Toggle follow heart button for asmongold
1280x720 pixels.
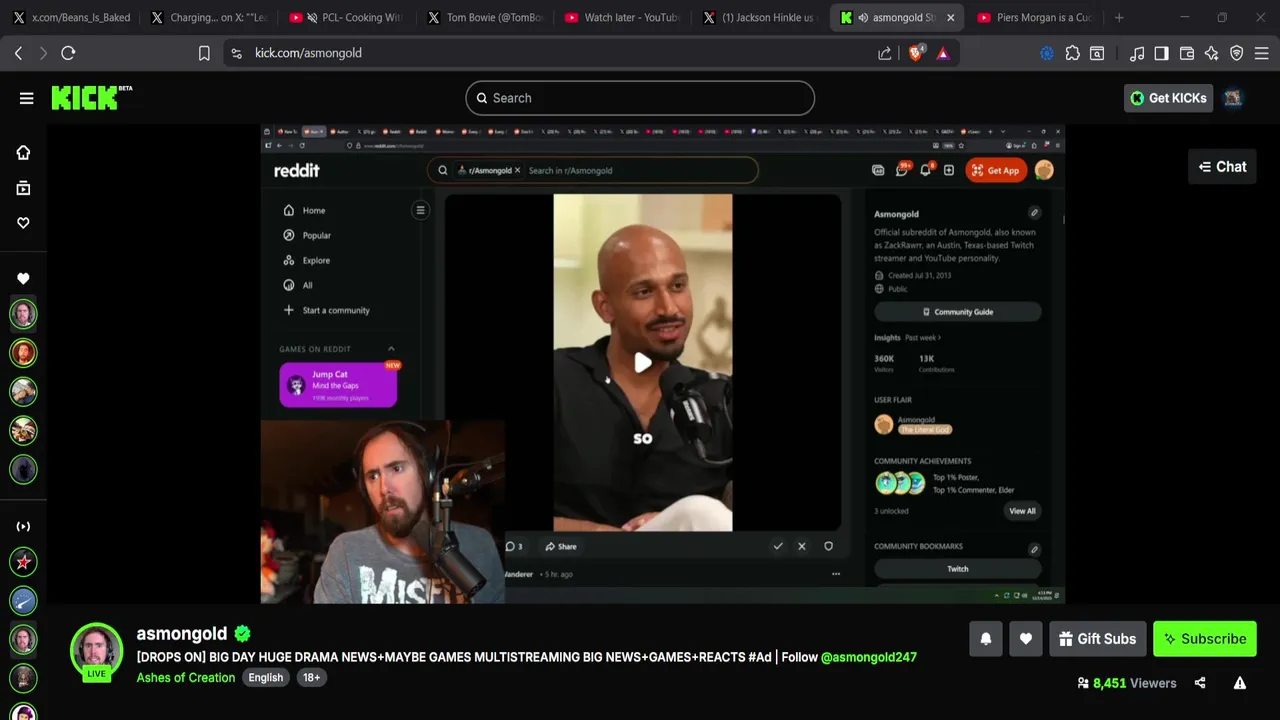(x=1026, y=639)
